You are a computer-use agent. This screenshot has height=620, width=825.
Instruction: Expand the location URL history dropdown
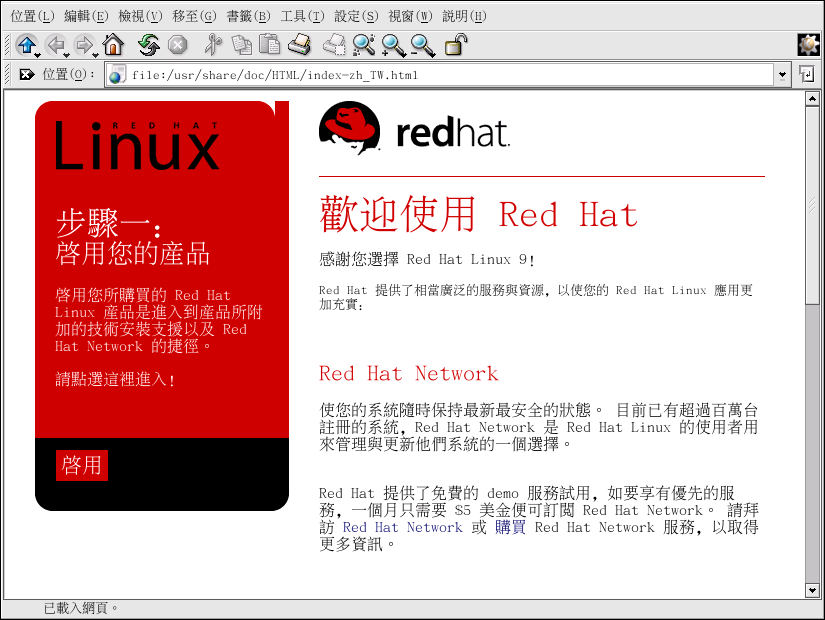[782, 75]
